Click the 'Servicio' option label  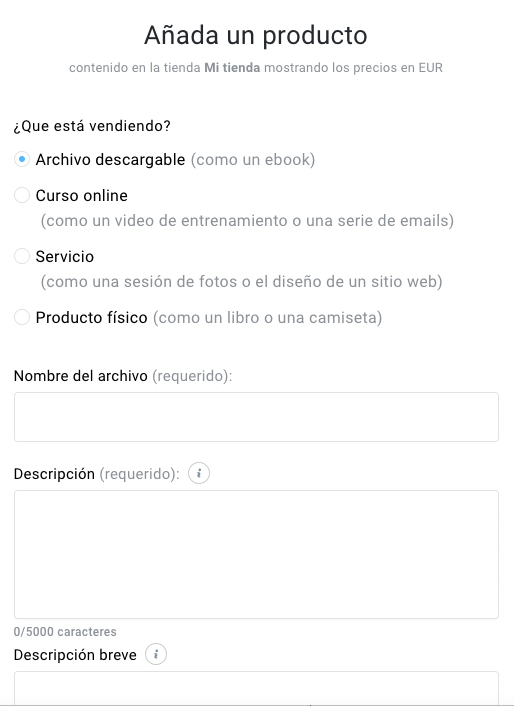pyautogui.click(x=65, y=257)
